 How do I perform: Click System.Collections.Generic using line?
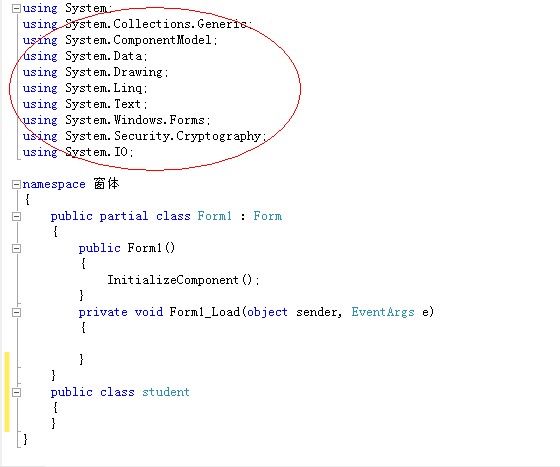click(x=138, y=24)
